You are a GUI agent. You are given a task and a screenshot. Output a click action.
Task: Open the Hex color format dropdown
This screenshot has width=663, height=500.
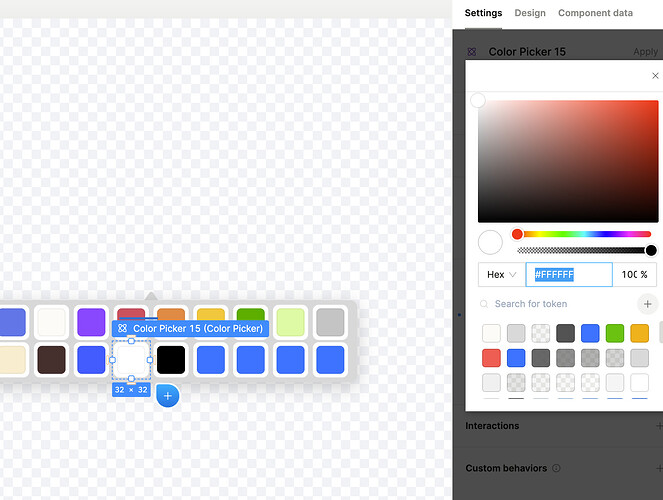click(x=501, y=275)
